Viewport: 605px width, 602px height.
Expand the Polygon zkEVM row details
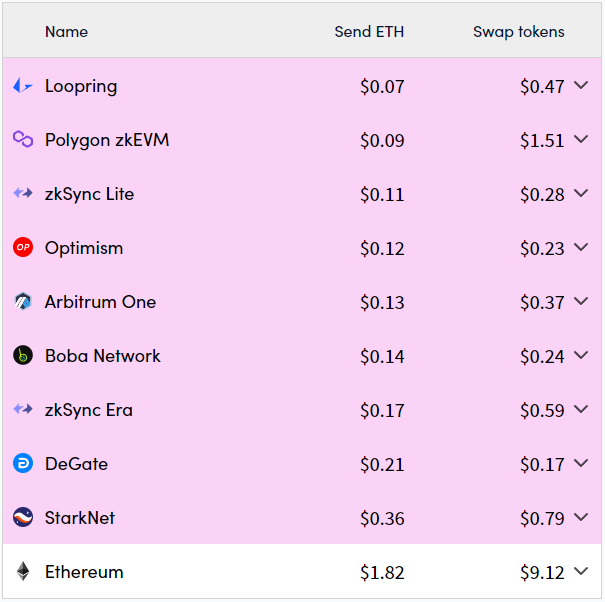pyautogui.click(x=581, y=139)
